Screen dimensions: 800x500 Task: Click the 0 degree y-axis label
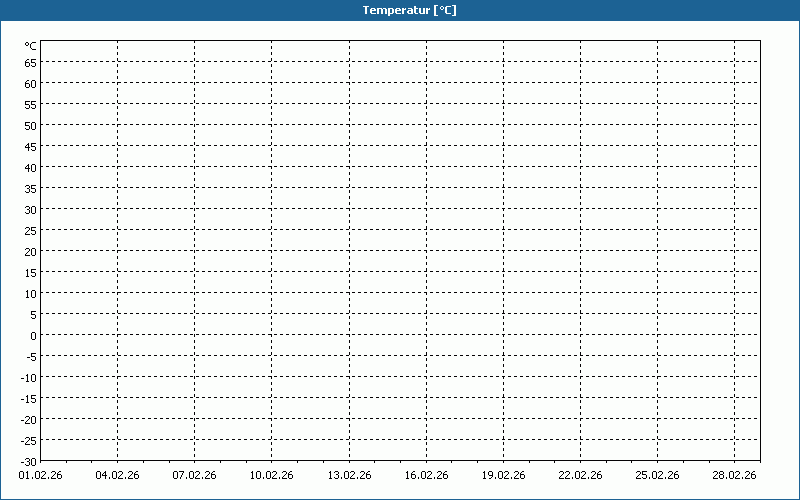click(33, 335)
